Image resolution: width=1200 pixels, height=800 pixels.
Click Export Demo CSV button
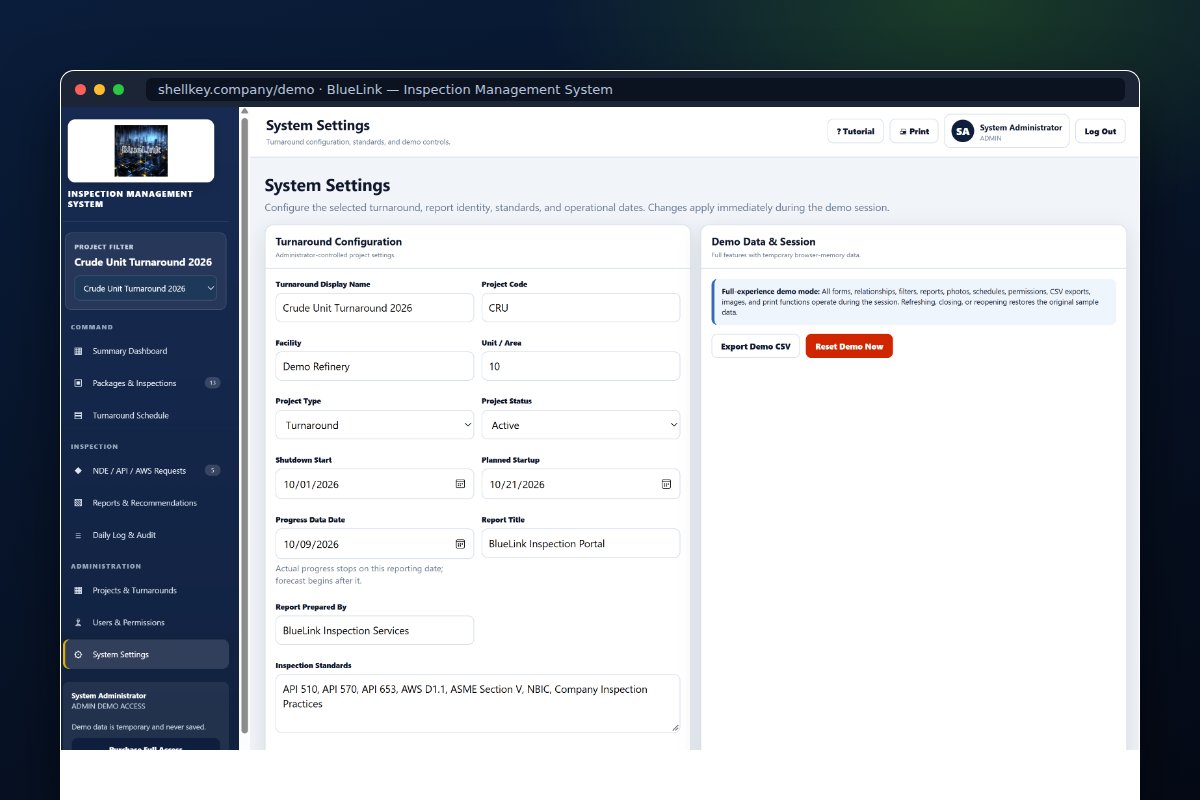[755, 346]
